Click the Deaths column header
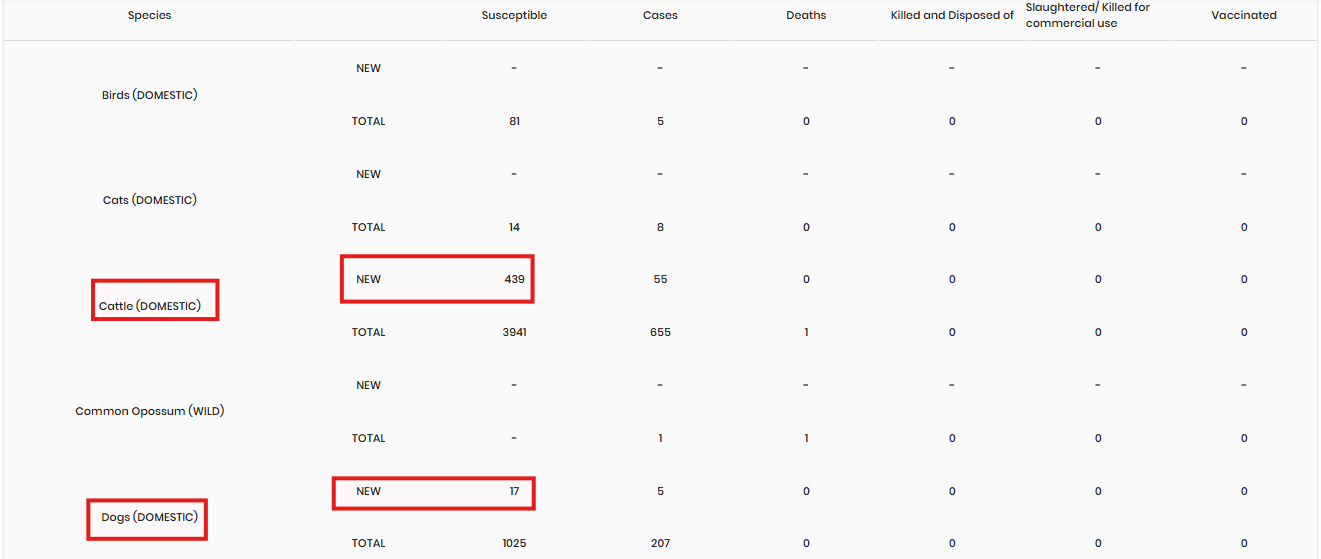This screenshot has width=1321, height=559. [x=806, y=15]
